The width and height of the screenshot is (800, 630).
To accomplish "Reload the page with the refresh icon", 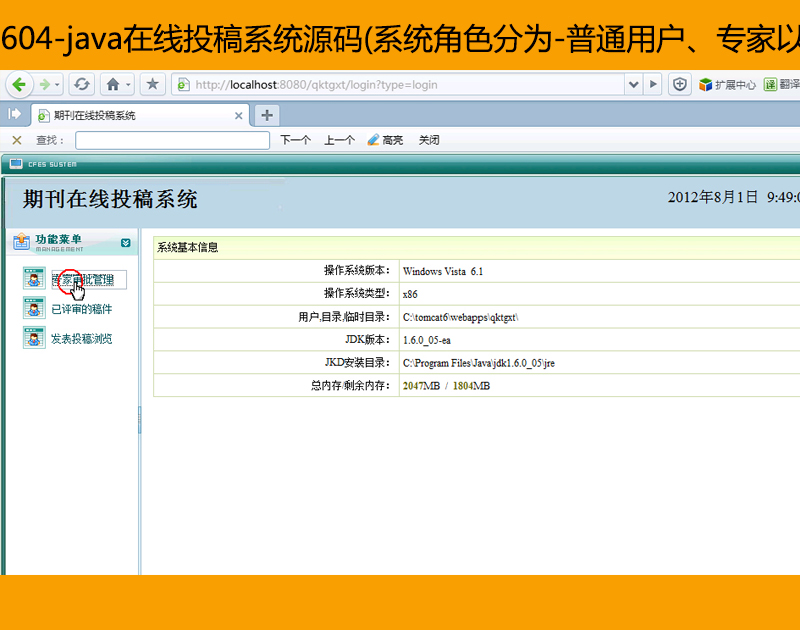I will click(82, 85).
